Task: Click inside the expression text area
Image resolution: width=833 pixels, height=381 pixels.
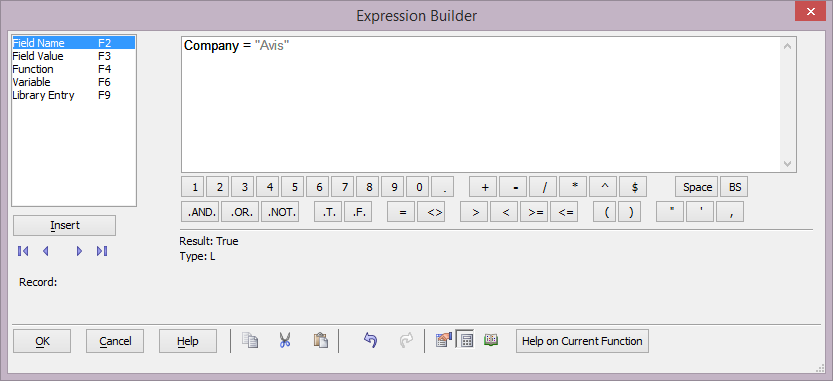Action: point(481,105)
